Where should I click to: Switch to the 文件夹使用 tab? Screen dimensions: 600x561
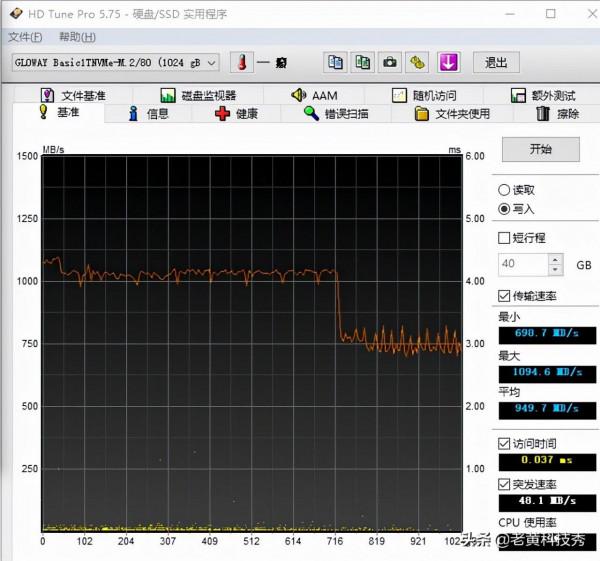452,114
